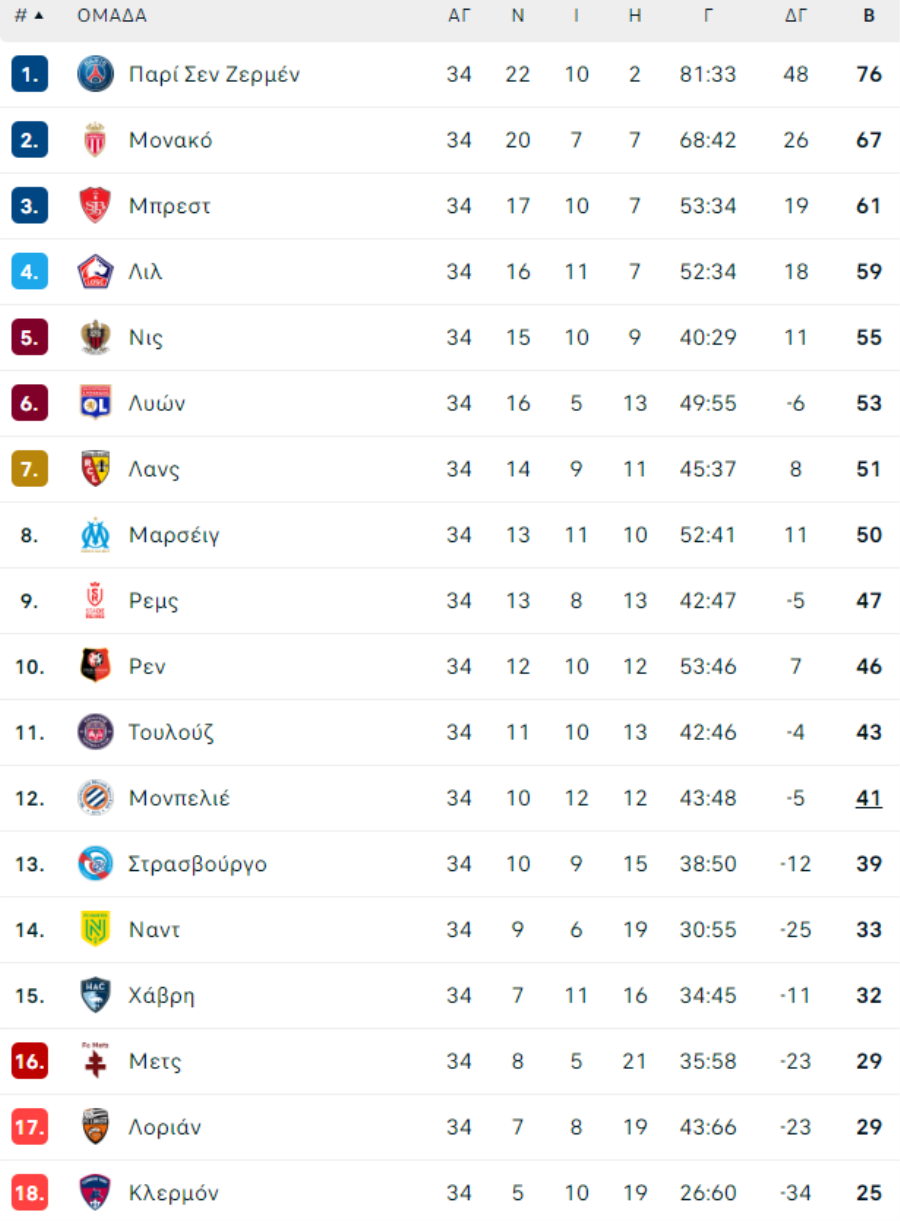Screen dimensions: 900x1221
Task: Select the Metz club crest
Action: pos(95,1061)
